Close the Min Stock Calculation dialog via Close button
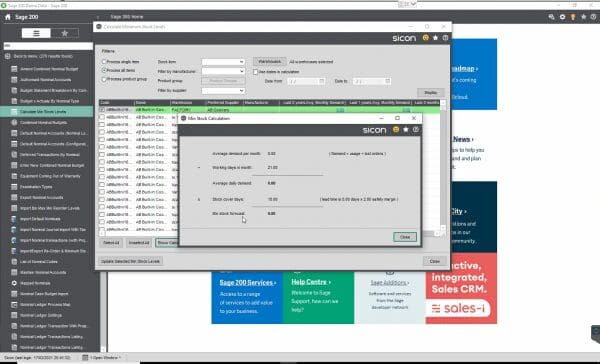Image resolution: width=600 pixels, height=364 pixels. click(405, 237)
